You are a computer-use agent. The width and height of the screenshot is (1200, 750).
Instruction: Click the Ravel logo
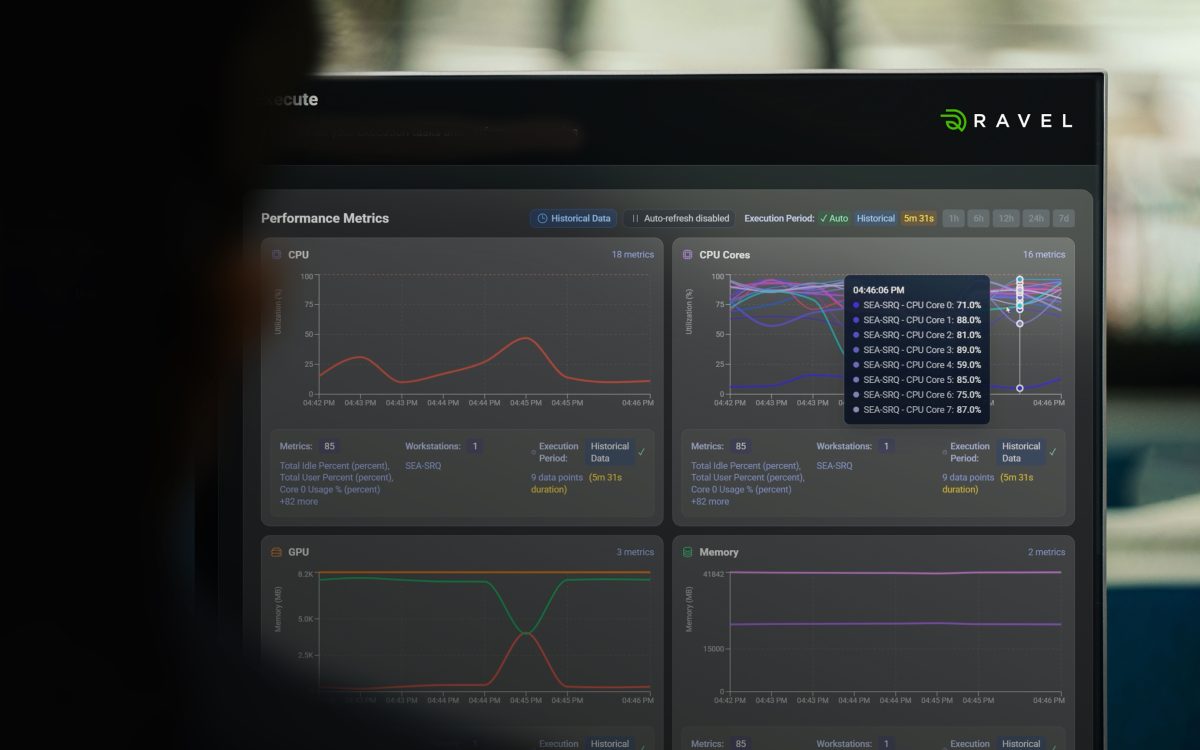tap(1006, 121)
